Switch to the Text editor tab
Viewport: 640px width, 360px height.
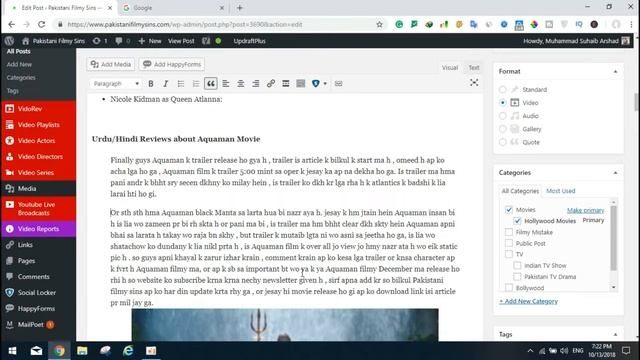coord(473,68)
